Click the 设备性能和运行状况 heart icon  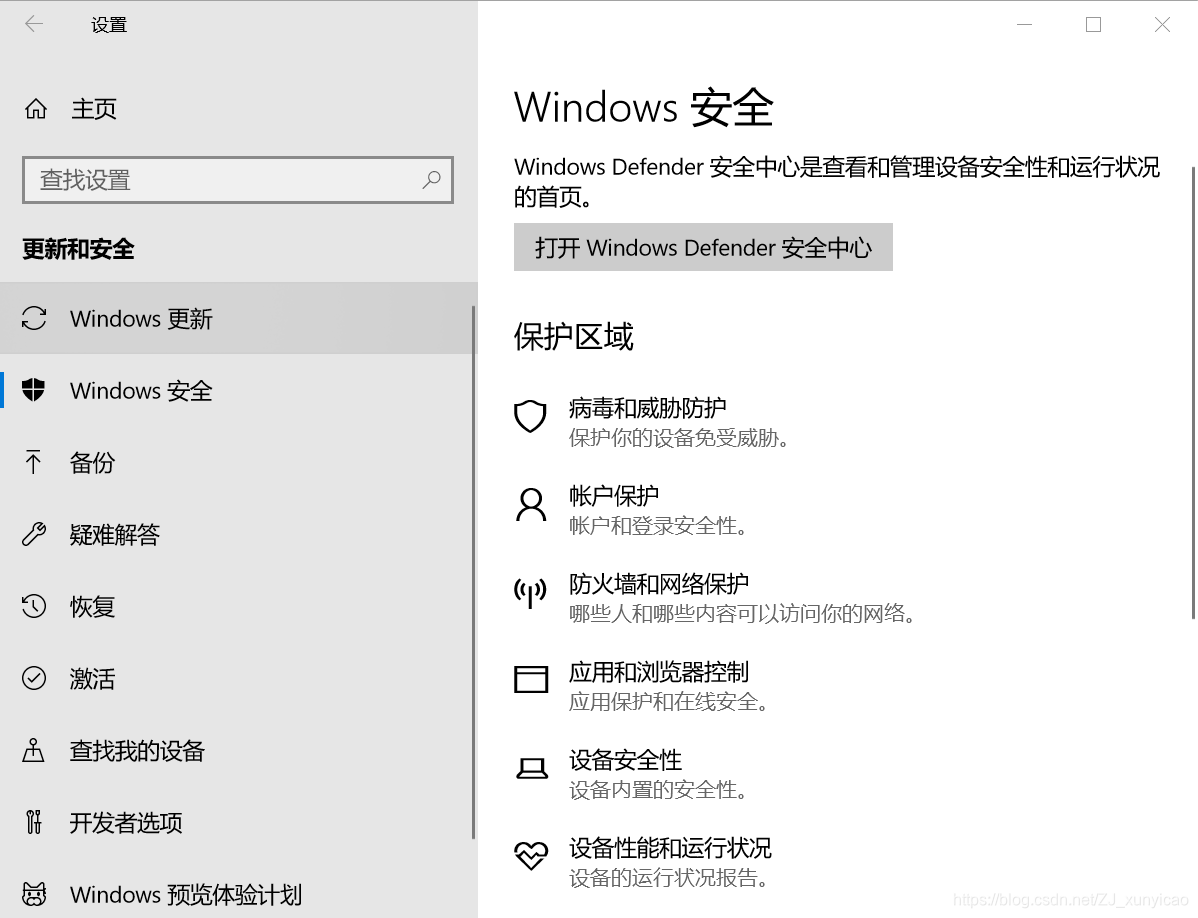click(531, 855)
